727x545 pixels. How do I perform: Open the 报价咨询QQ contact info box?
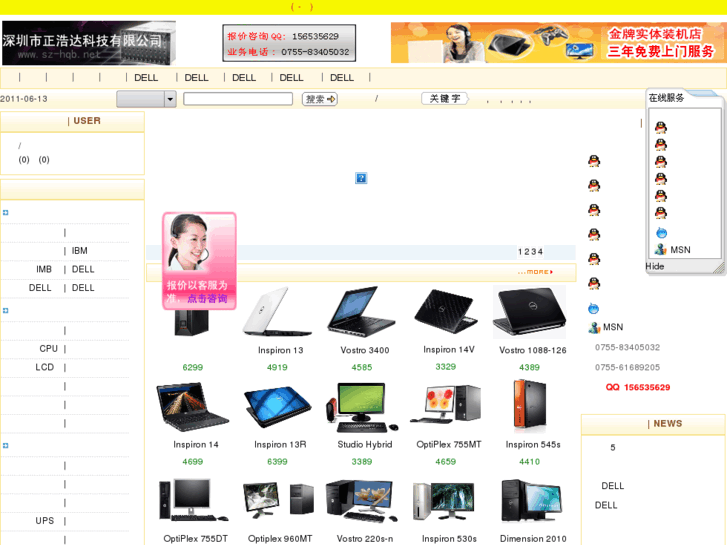[x=289, y=43]
